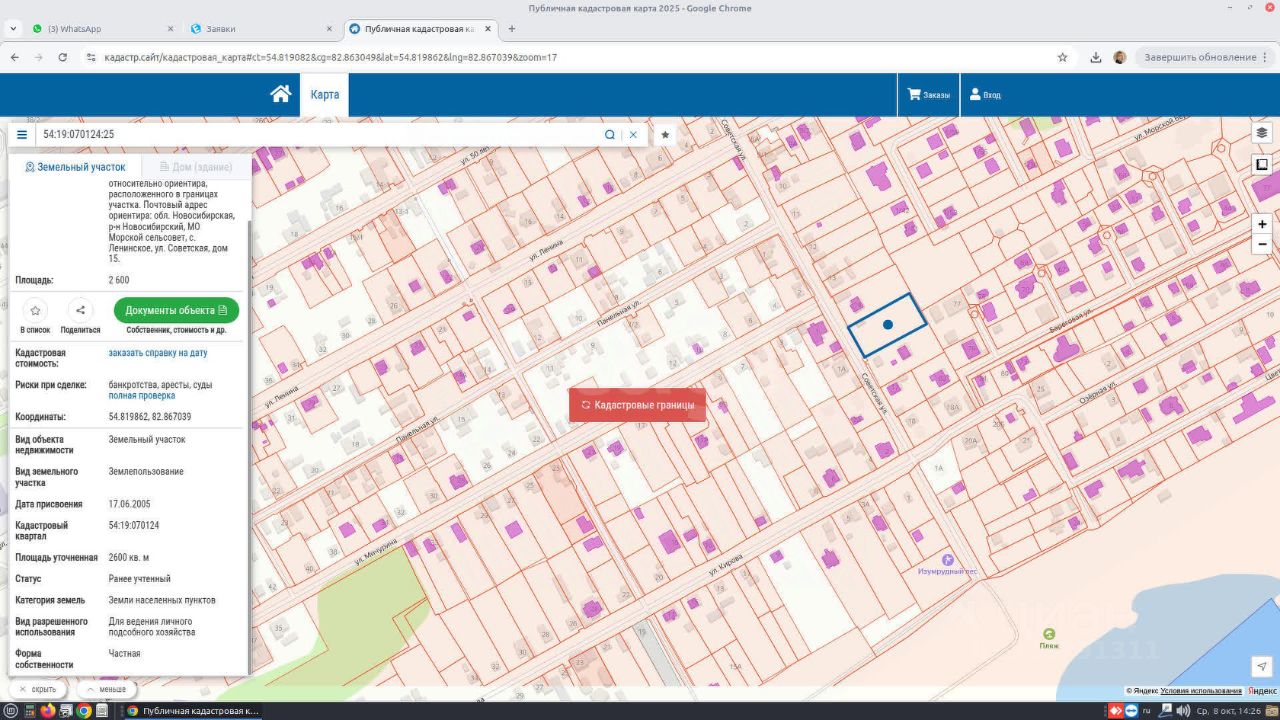
Task: Click the Категория земель value Земли населенных пунктов
Action: click(x=162, y=600)
